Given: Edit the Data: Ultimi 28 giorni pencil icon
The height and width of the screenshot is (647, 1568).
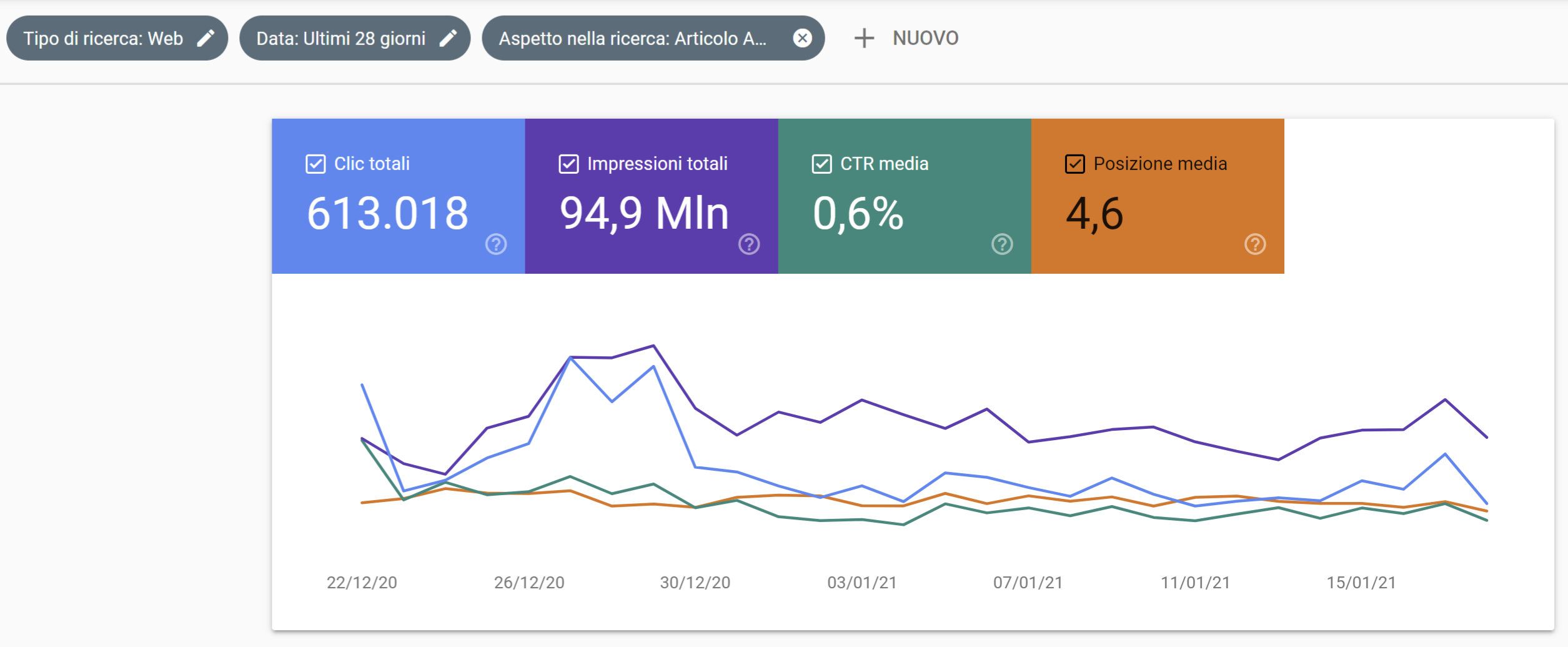Looking at the screenshot, I should 448,38.
